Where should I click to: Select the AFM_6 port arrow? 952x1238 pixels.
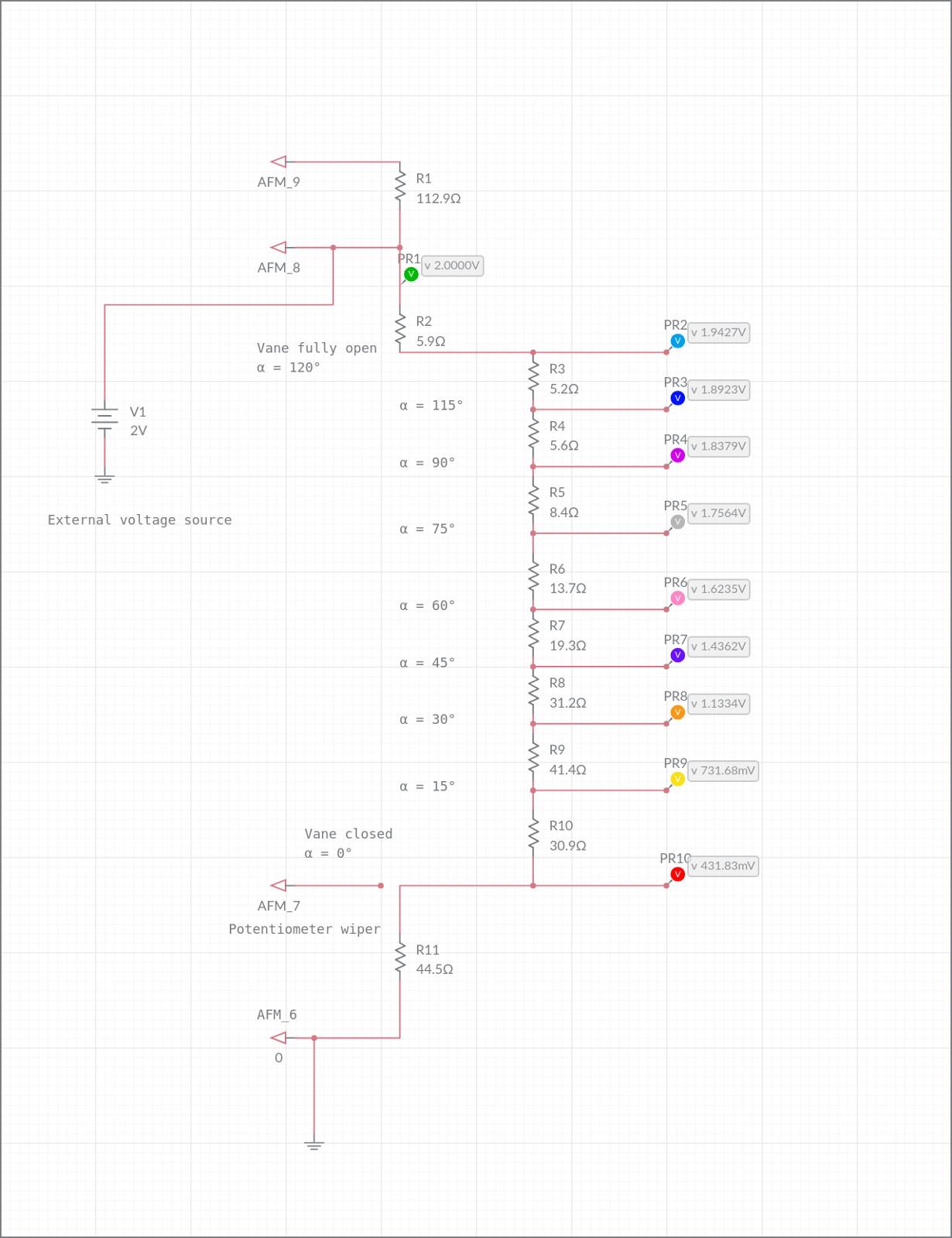279,1037
